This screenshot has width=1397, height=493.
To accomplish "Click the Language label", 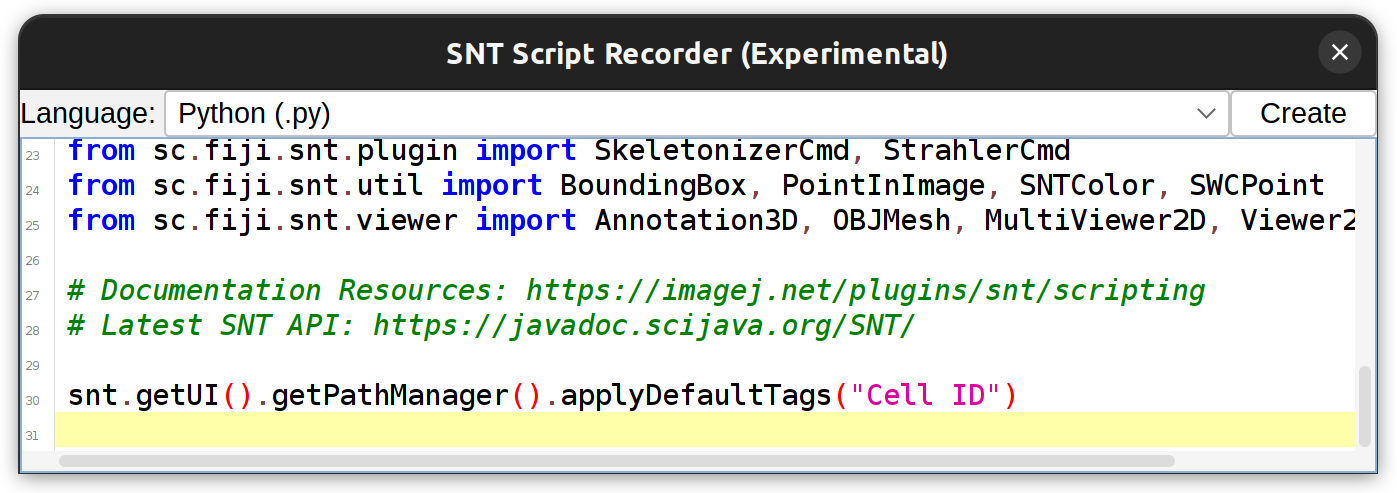I will (x=88, y=114).
